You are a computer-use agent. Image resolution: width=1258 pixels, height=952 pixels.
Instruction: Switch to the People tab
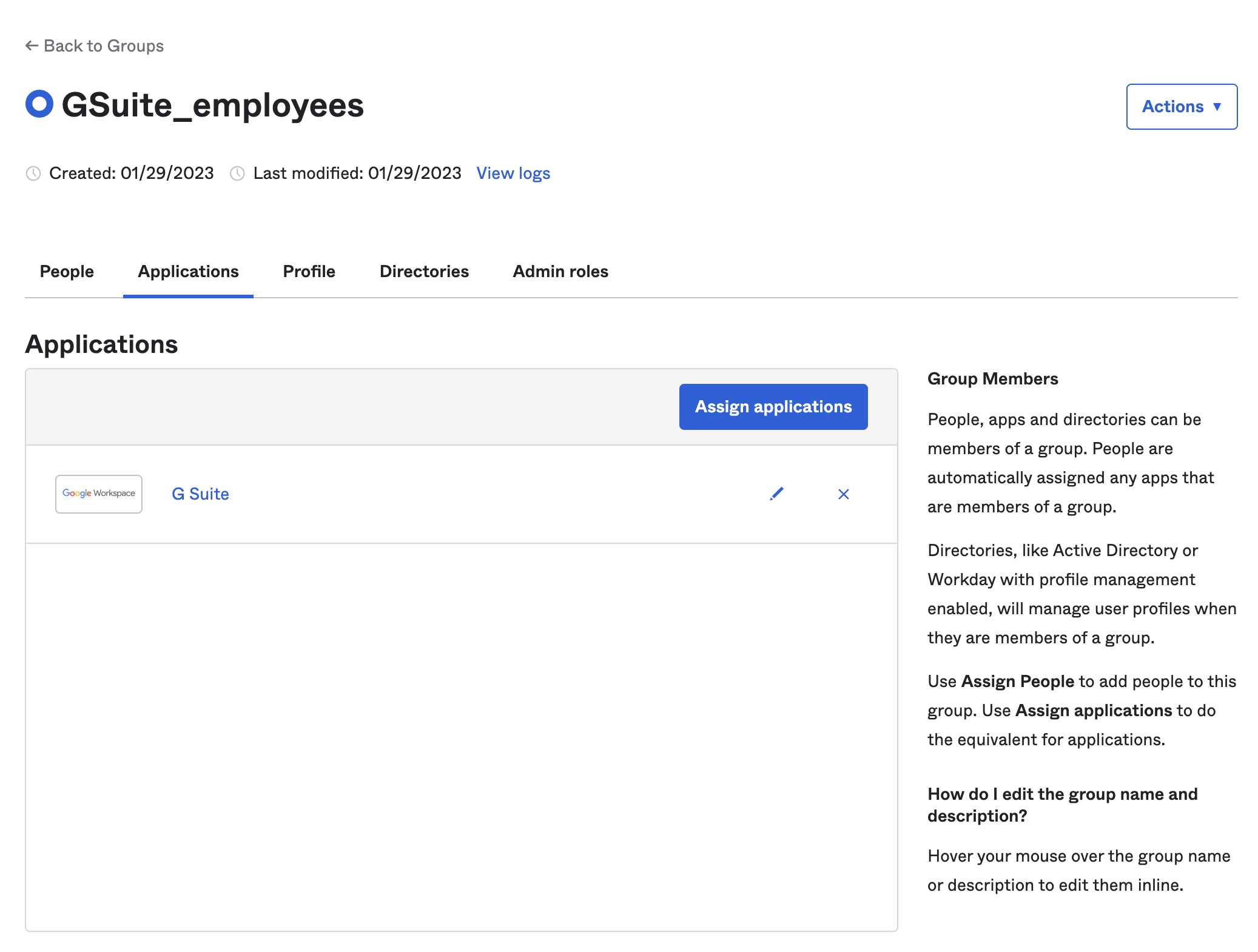click(x=66, y=271)
